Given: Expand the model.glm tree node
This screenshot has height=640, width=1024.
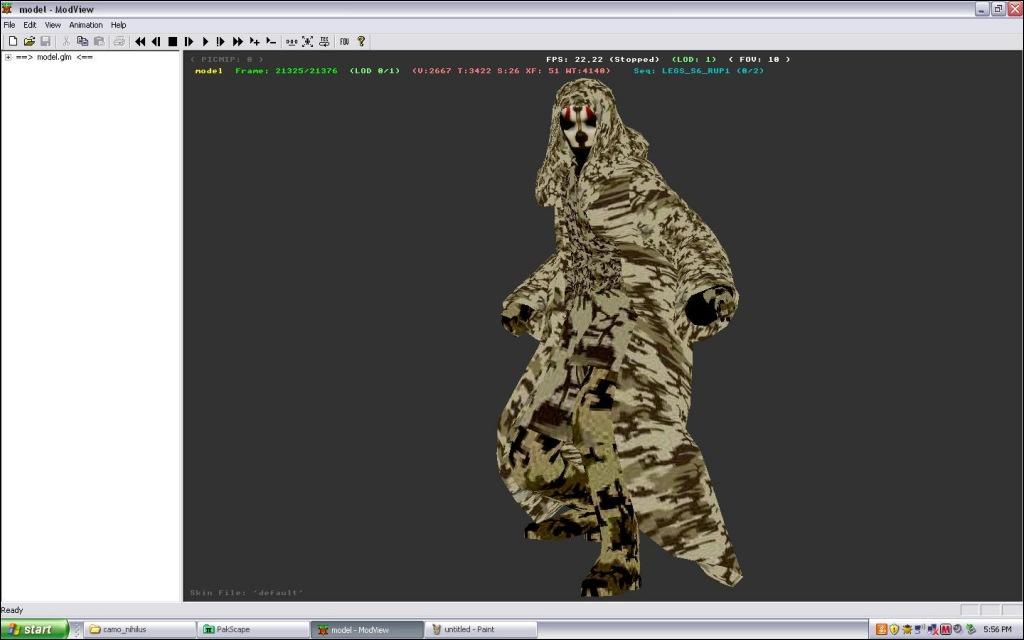Looking at the screenshot, I should tap(8, 57).
